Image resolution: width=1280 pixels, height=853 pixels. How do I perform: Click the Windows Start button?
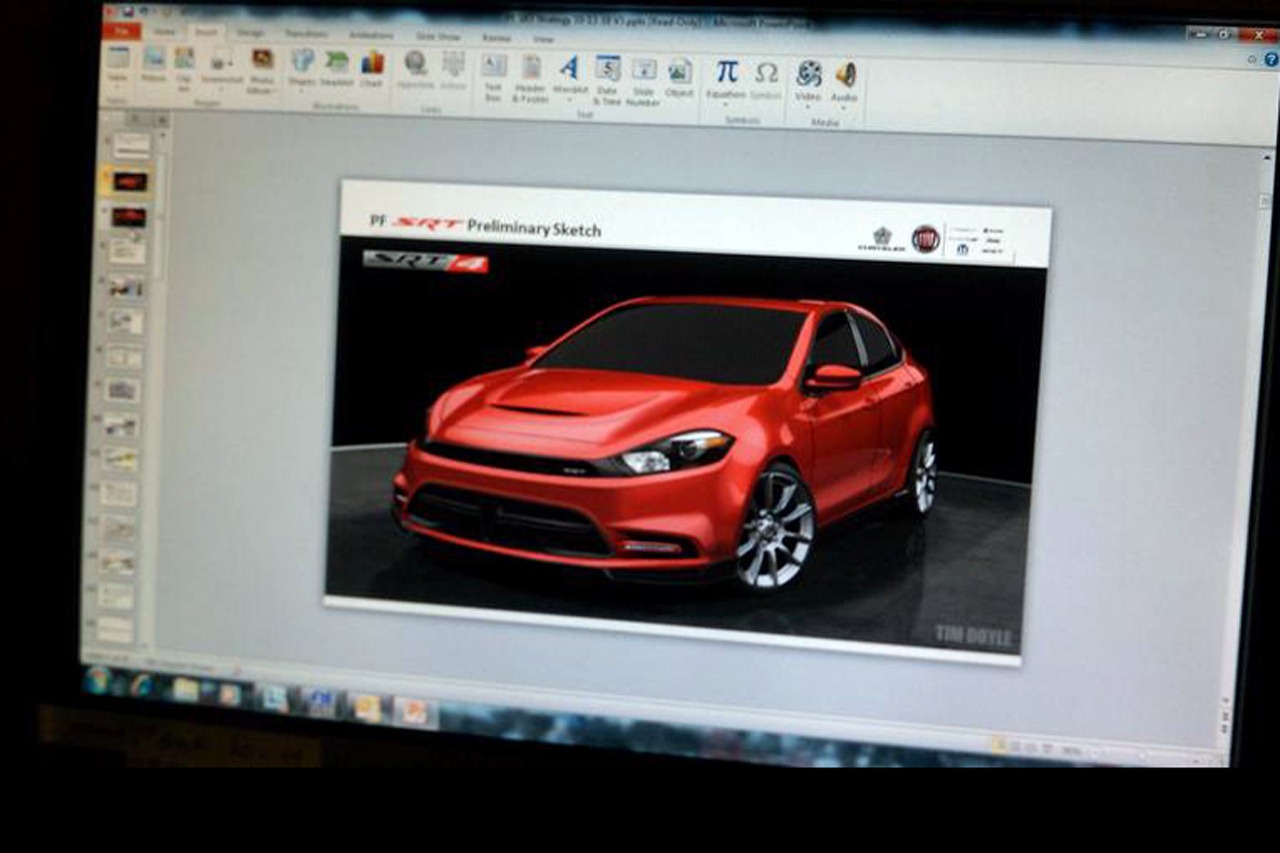click(98, 680)
